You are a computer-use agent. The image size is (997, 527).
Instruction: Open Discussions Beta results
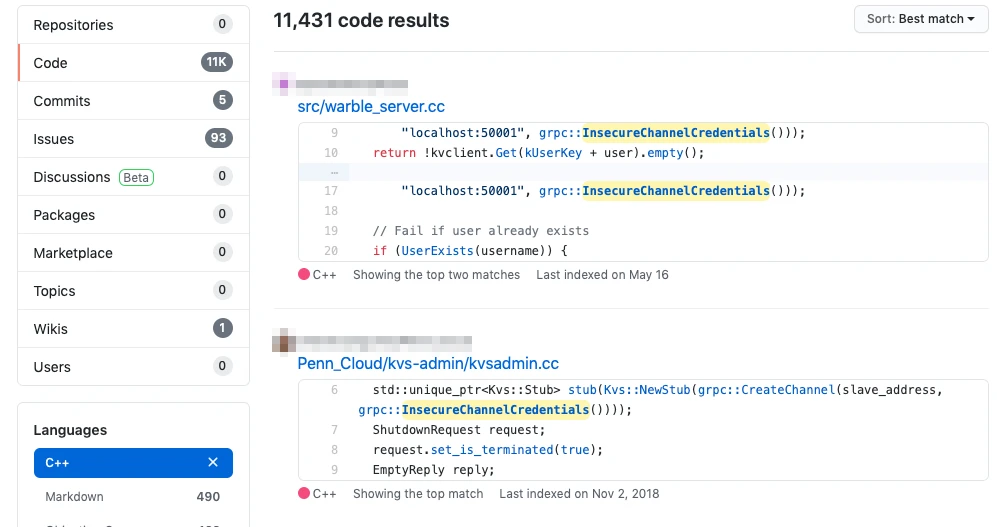(72, 177)
